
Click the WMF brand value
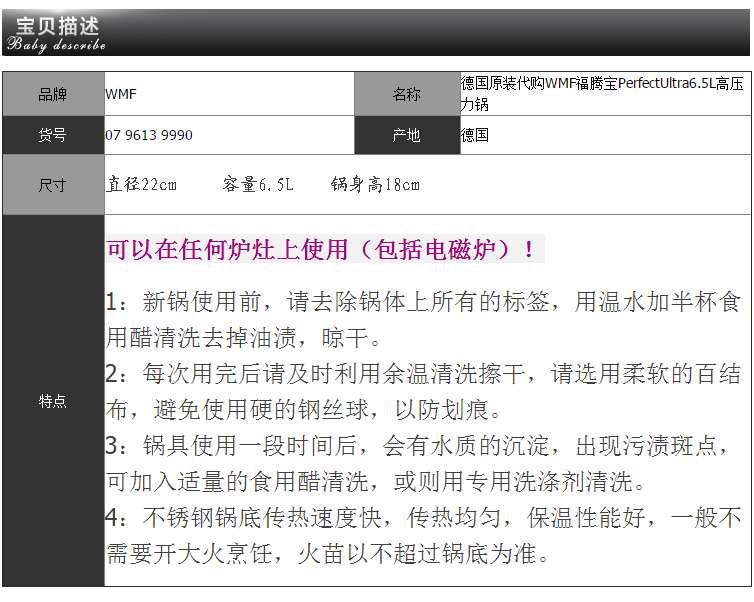click(121, 94)
